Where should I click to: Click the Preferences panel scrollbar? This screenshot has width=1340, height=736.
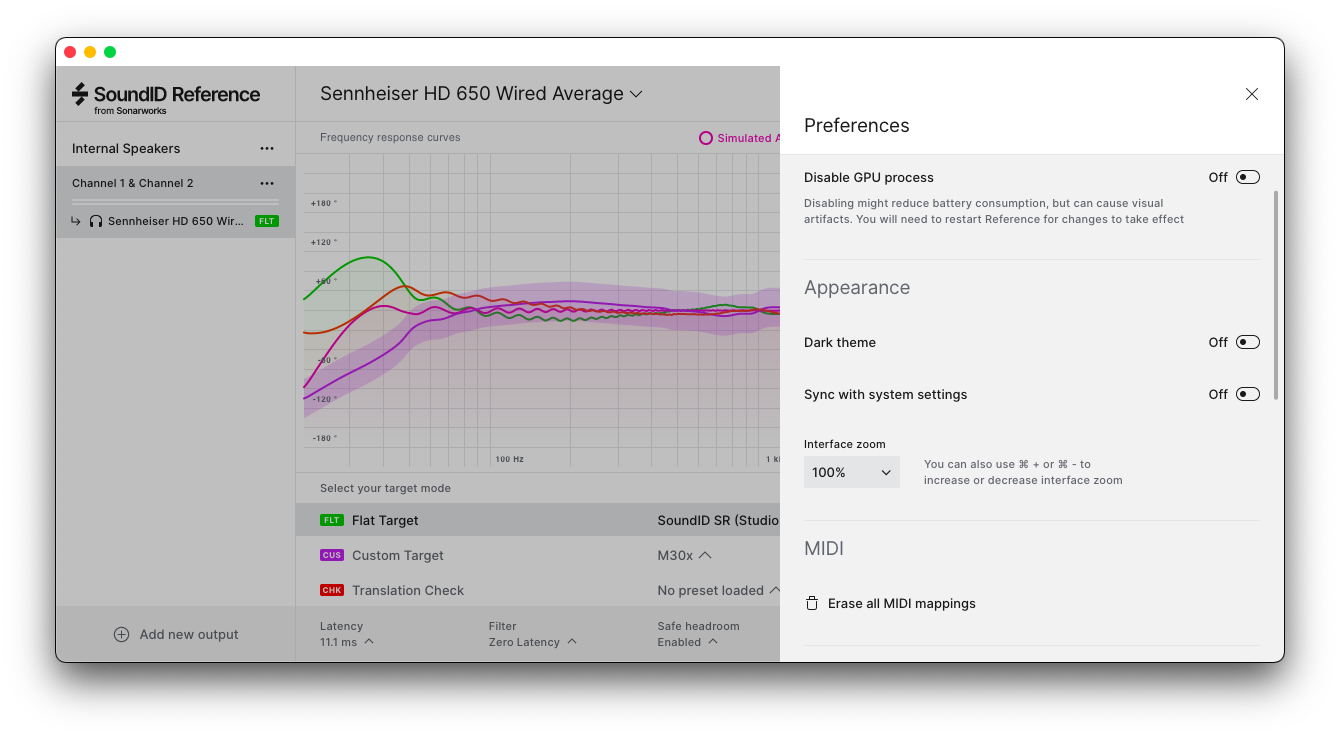point(1275,295)
